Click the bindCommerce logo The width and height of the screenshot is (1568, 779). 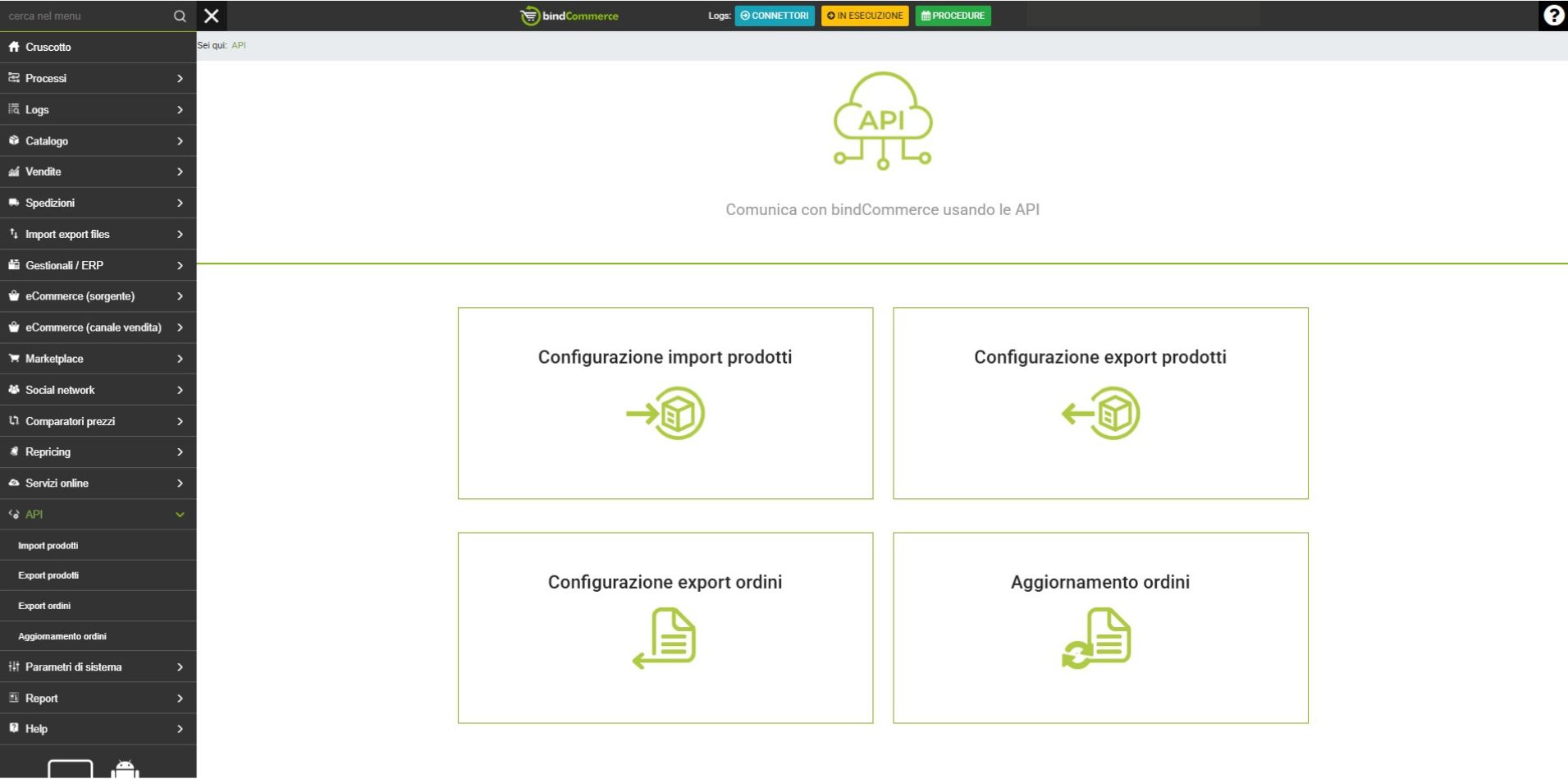569,16
